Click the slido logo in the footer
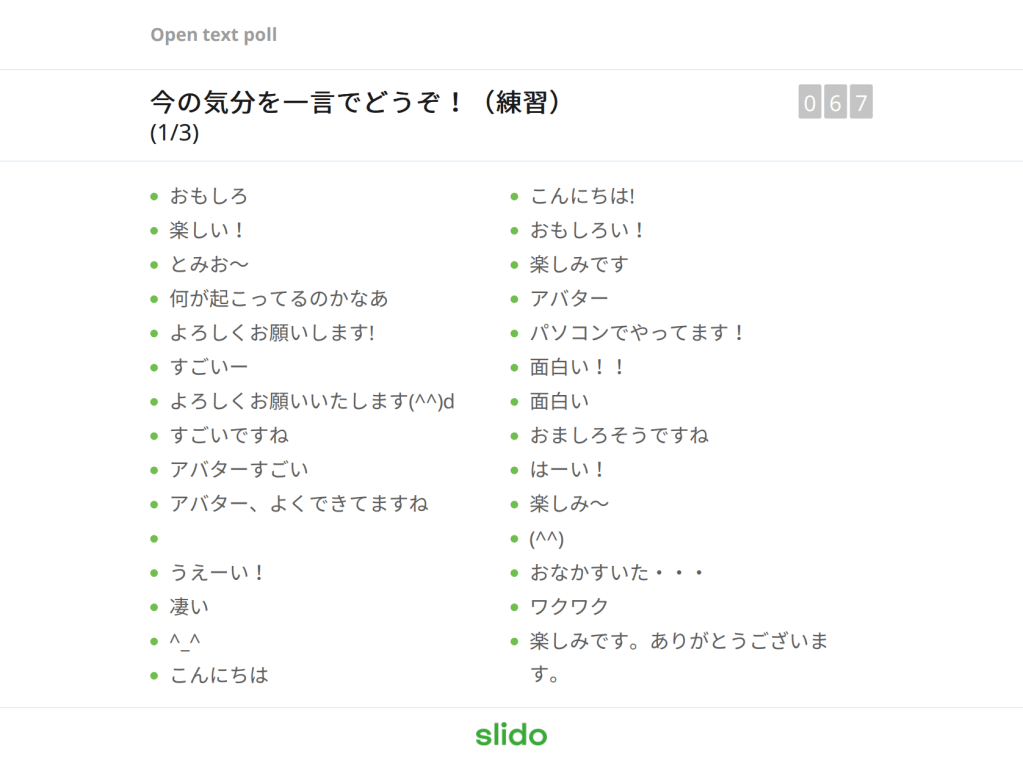The image size is (1023, 757). point(511,734)
